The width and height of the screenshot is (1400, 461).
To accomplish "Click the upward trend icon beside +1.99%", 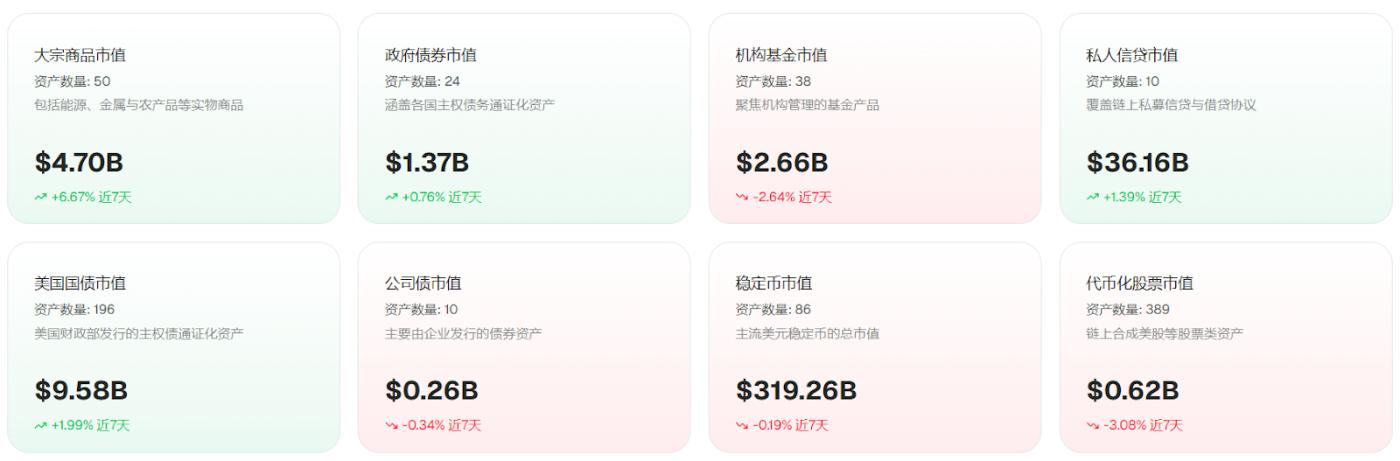I will pos(41,426).
